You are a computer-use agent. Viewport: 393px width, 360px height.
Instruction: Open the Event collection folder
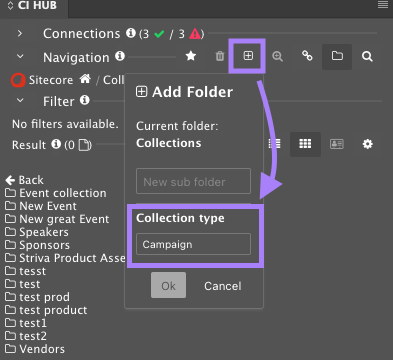[x=56, y=193]
